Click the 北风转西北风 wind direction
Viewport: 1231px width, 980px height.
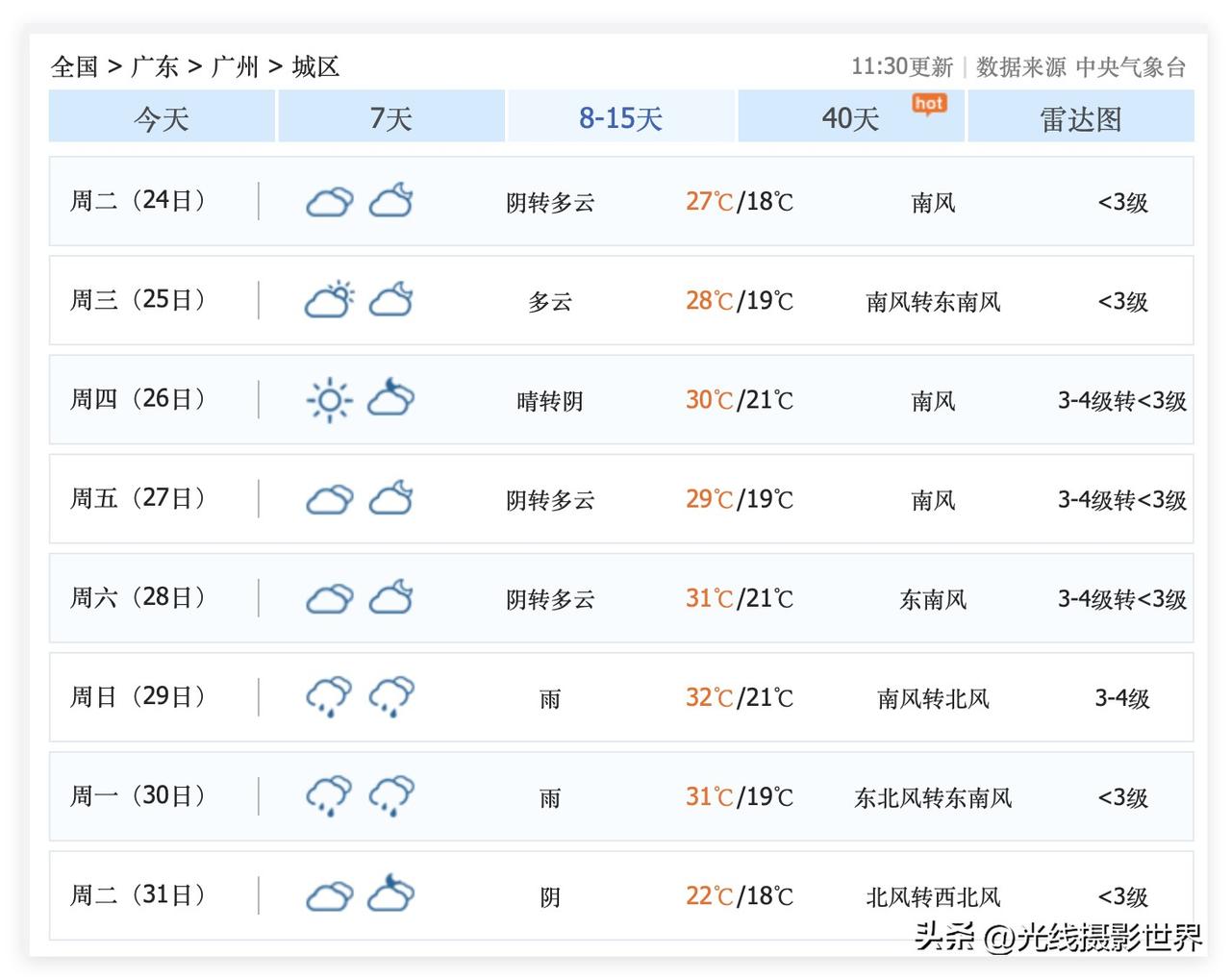[x=933, y=897]
